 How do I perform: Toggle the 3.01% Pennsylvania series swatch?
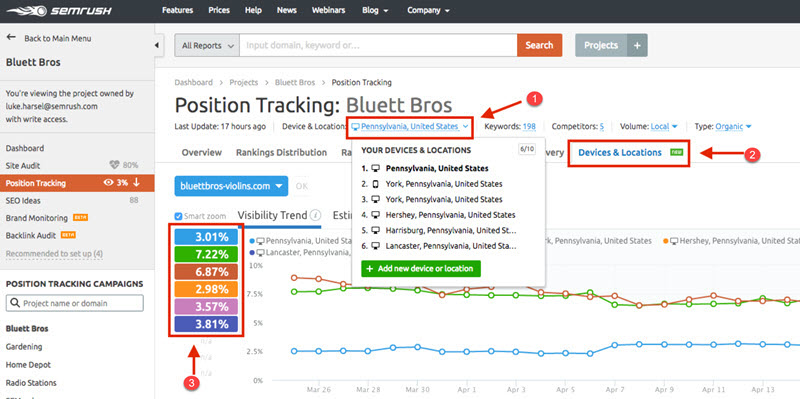coord(206,237)
